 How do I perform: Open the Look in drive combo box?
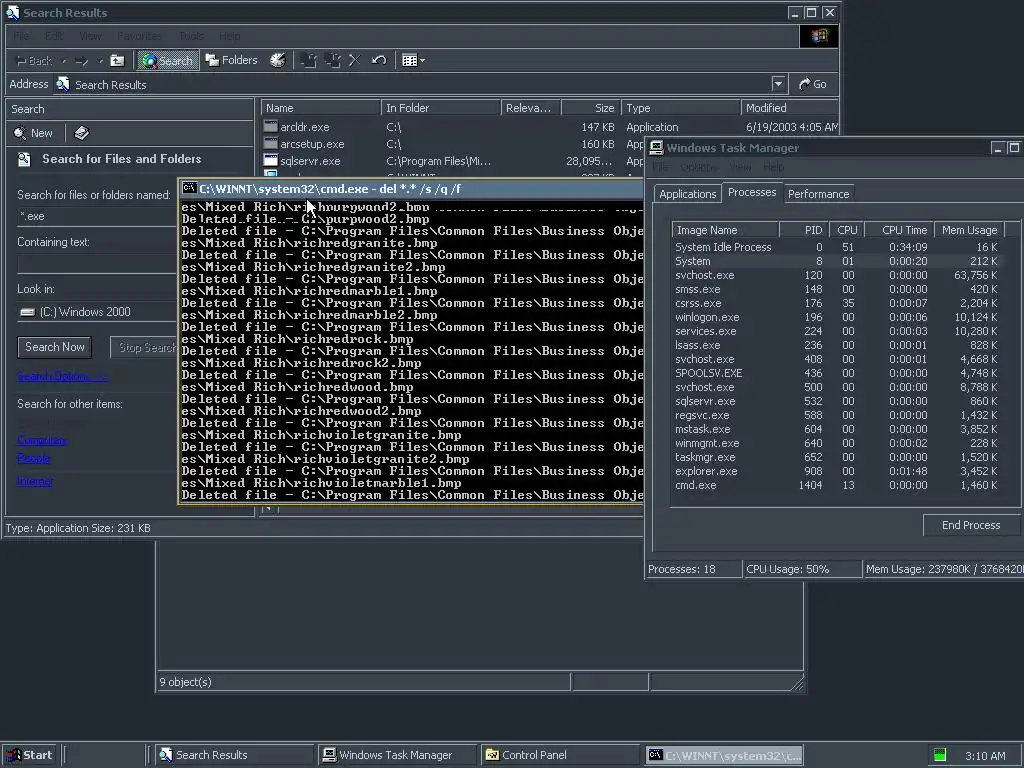[x=97, y=312]
